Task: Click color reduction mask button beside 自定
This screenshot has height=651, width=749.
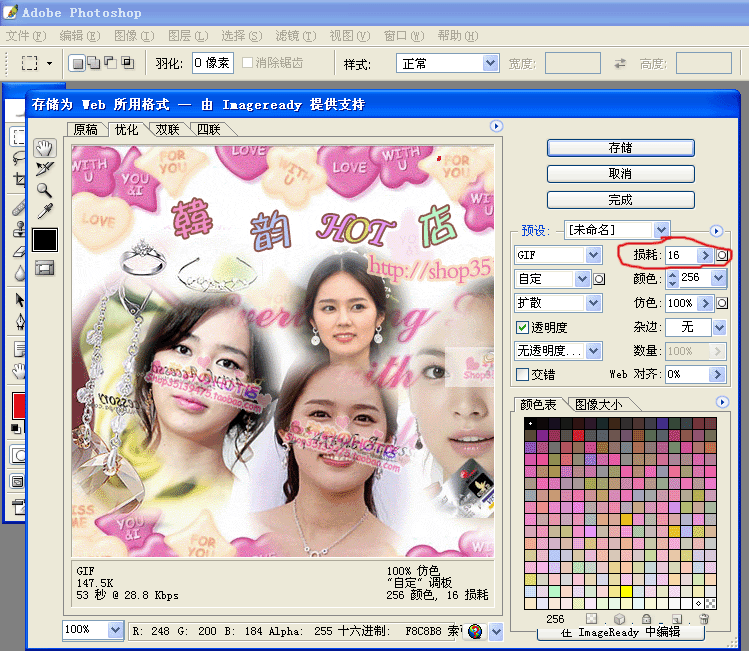Action: pyautogui.click(x=599, y=279)
